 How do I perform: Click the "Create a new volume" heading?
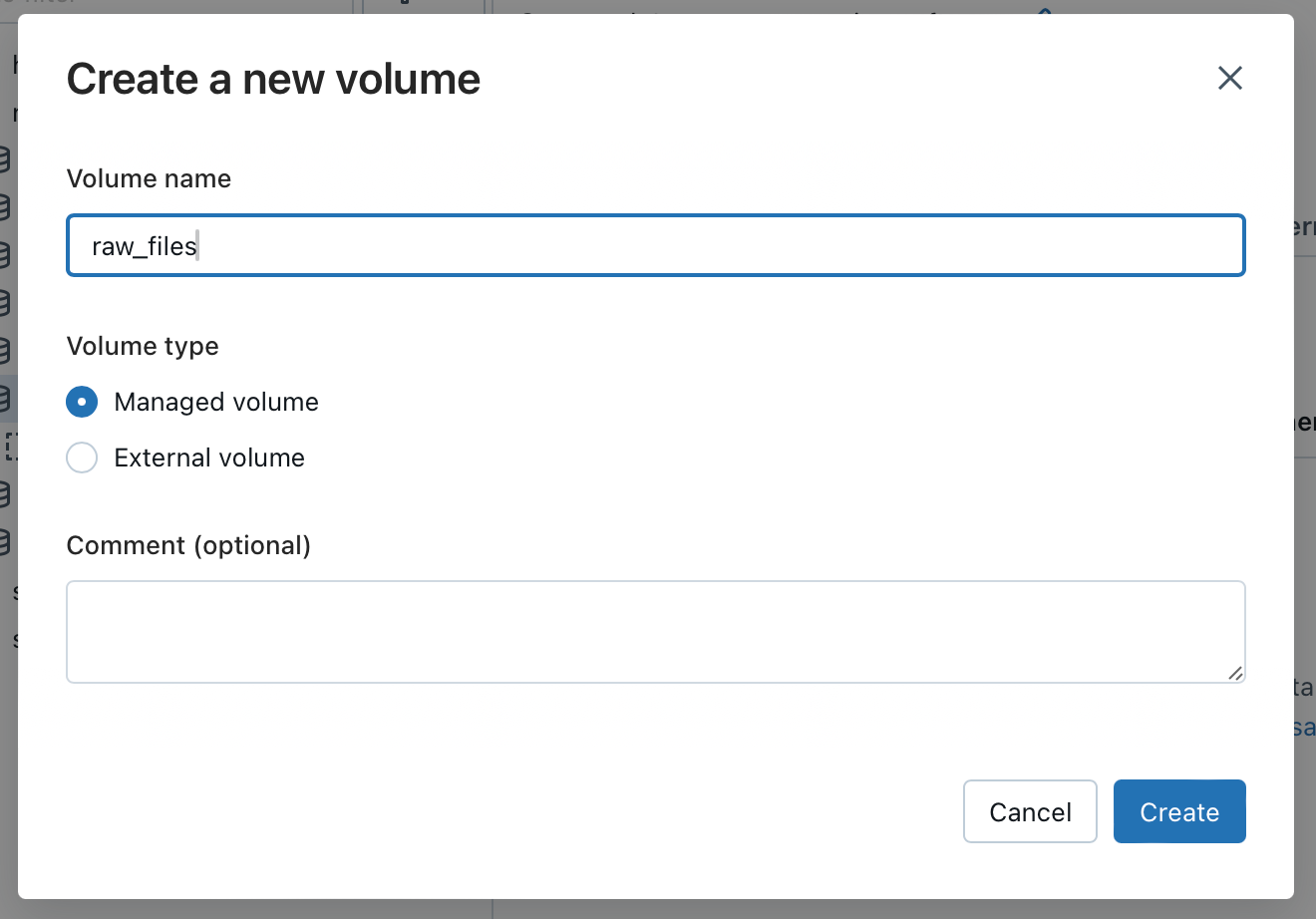pos(273,79)
